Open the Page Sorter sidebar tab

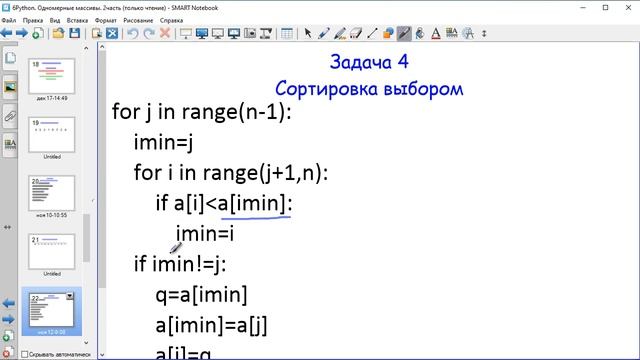coord(10,58)
